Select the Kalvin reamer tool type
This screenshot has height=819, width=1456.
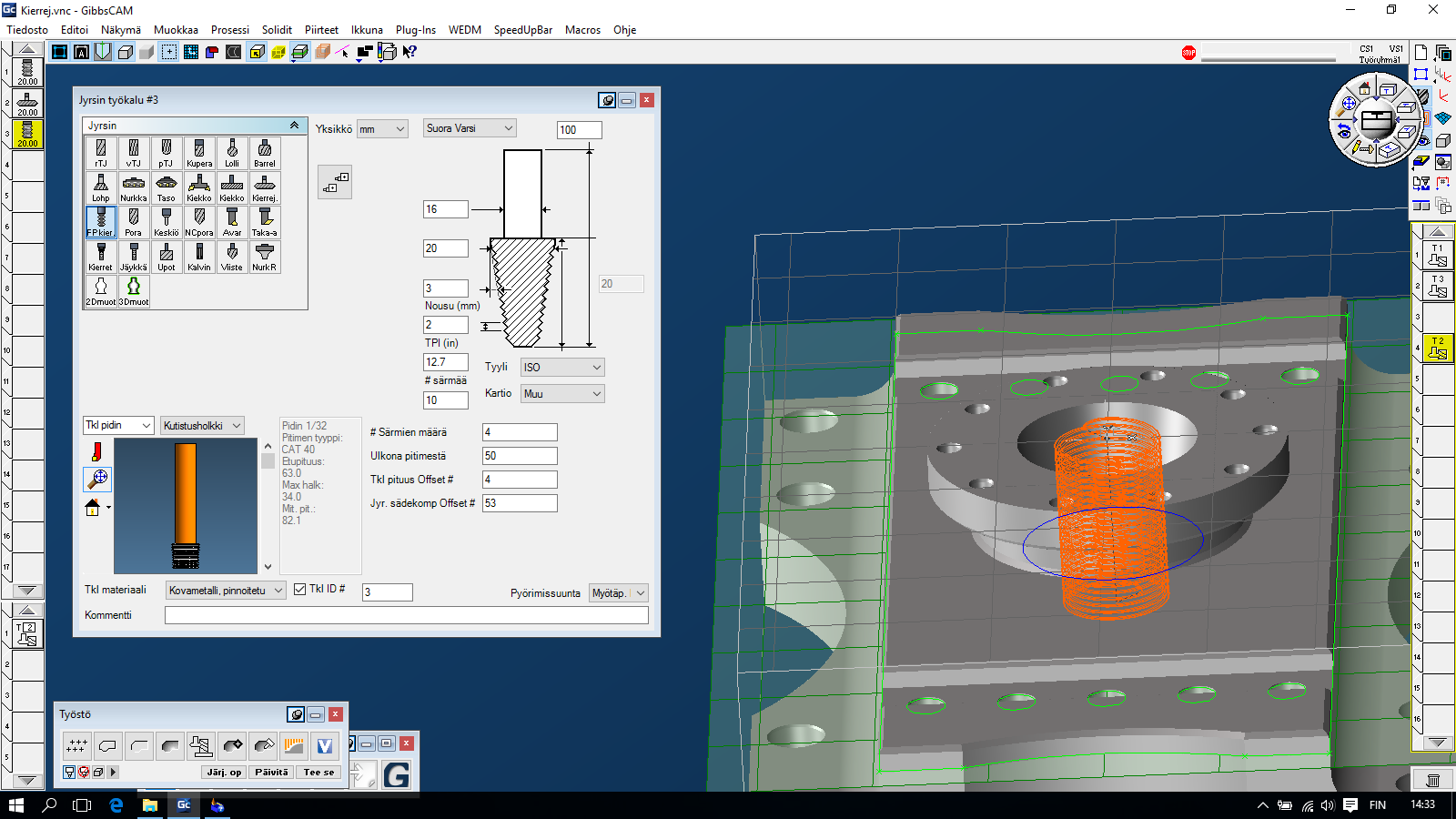tap(199, 257)
